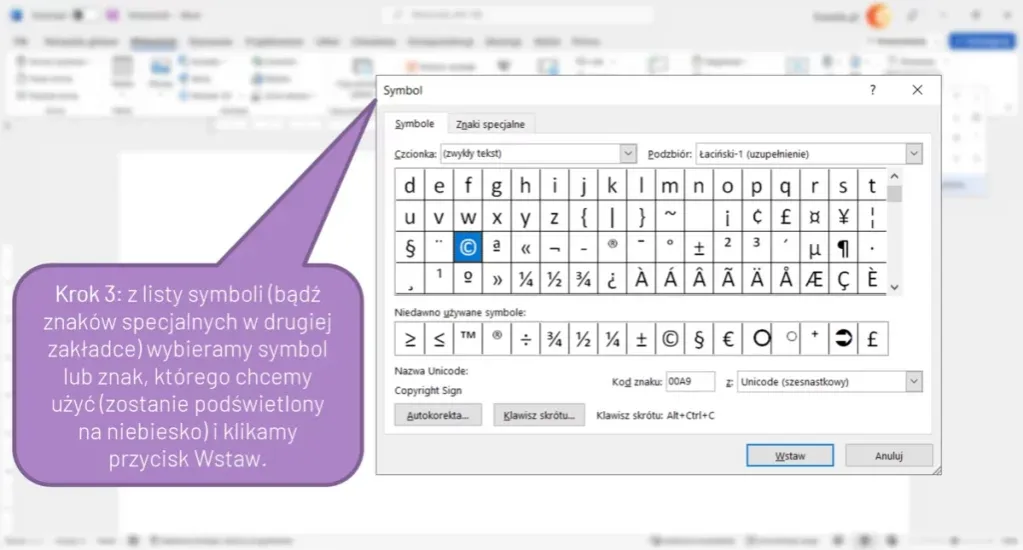Select the letter d in symbol grid

pyautogui.click(x=410, y=185)
